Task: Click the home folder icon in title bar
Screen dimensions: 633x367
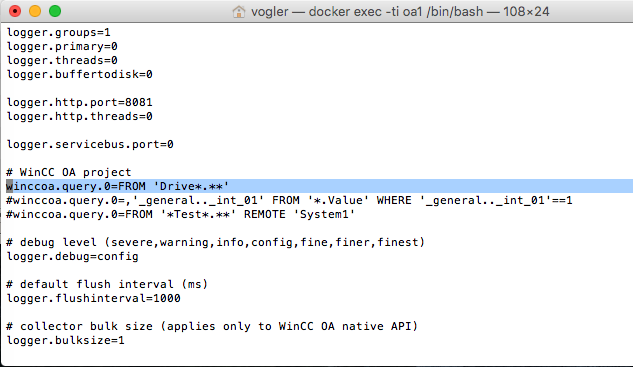Action: click(x=239, y=12)
